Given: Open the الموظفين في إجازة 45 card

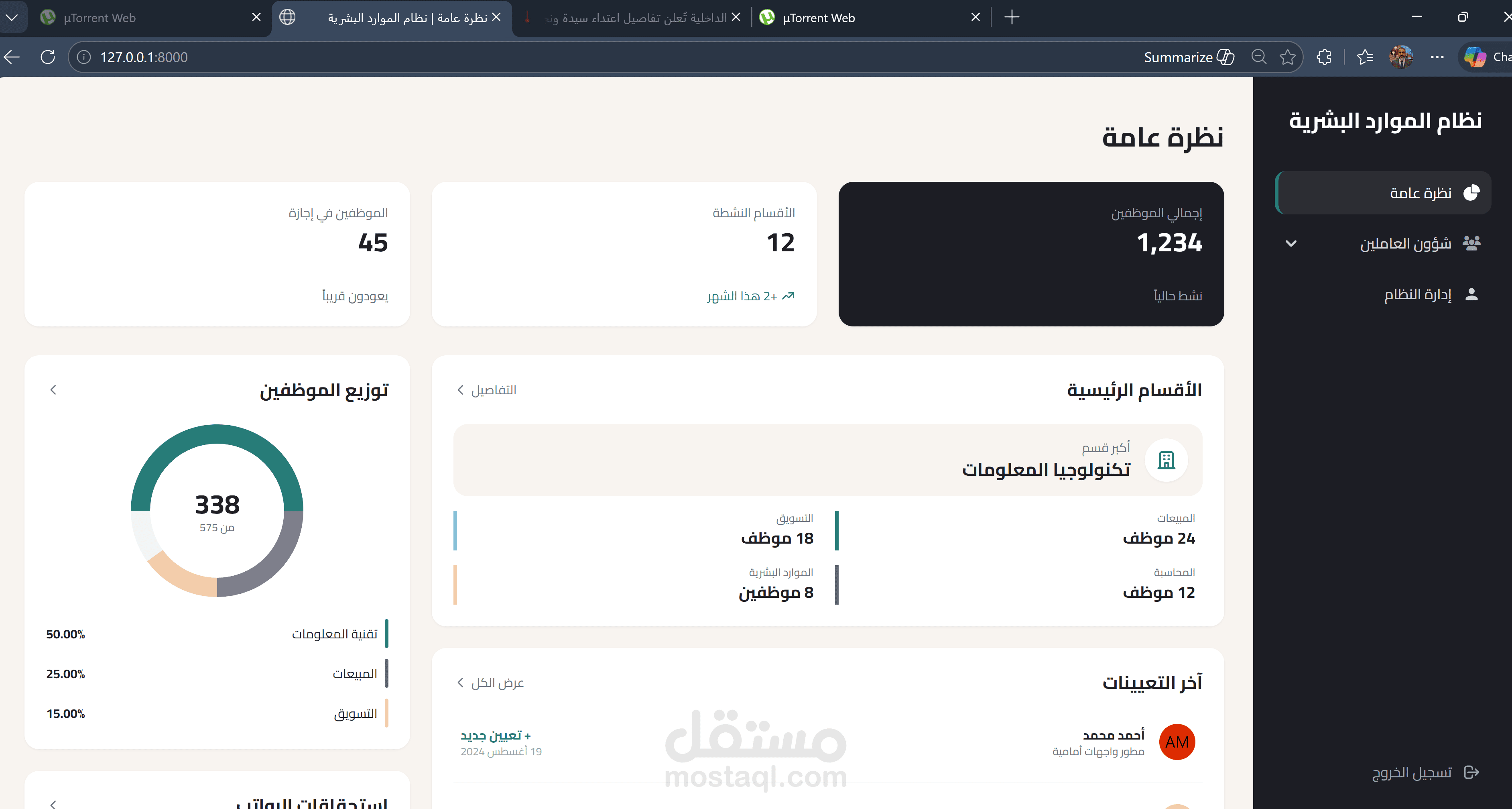Looking at the screenshot, I should (217, 254).
